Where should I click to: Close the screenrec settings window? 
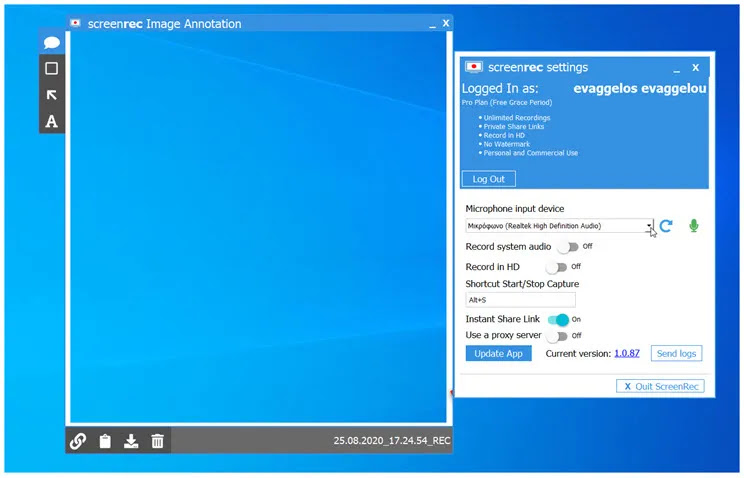[x=696, y=67]
